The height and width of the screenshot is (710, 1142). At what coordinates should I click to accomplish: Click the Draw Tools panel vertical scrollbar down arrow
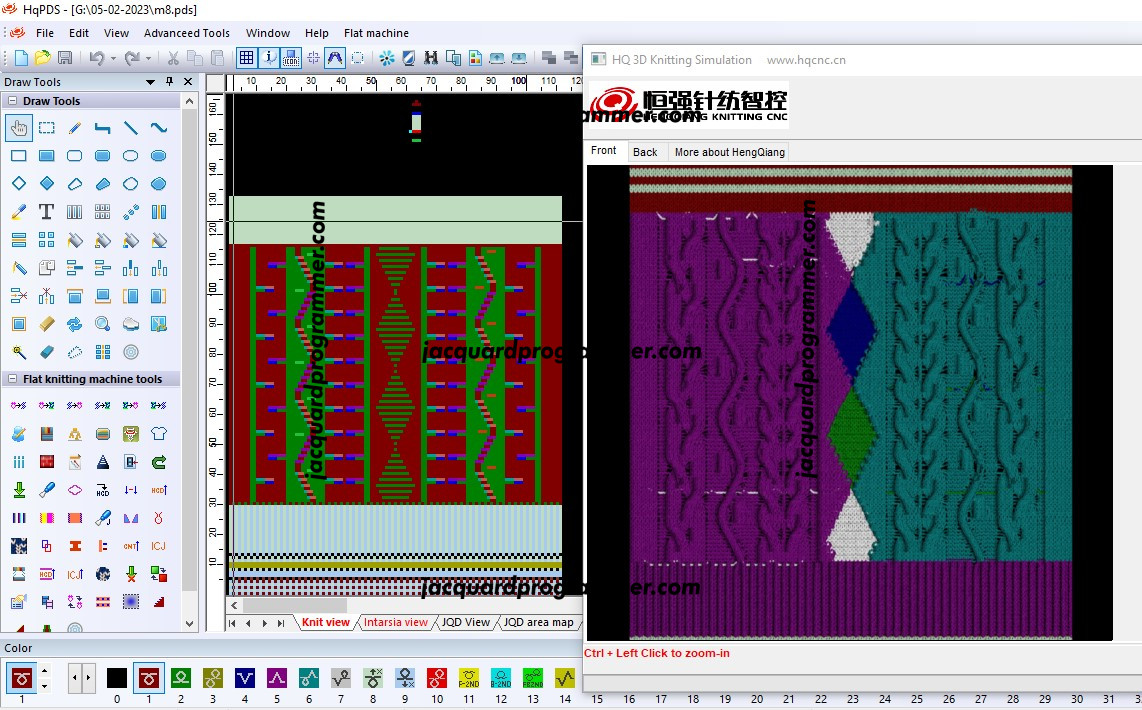[189, 624]
